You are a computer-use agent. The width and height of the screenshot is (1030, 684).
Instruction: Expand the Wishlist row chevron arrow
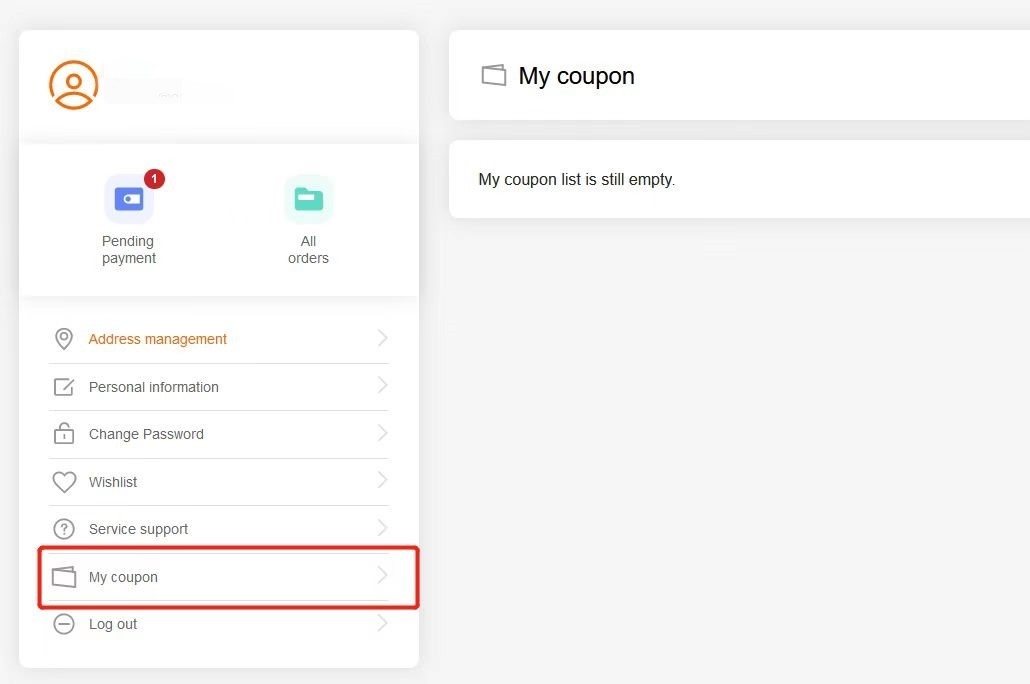[382, 480]
